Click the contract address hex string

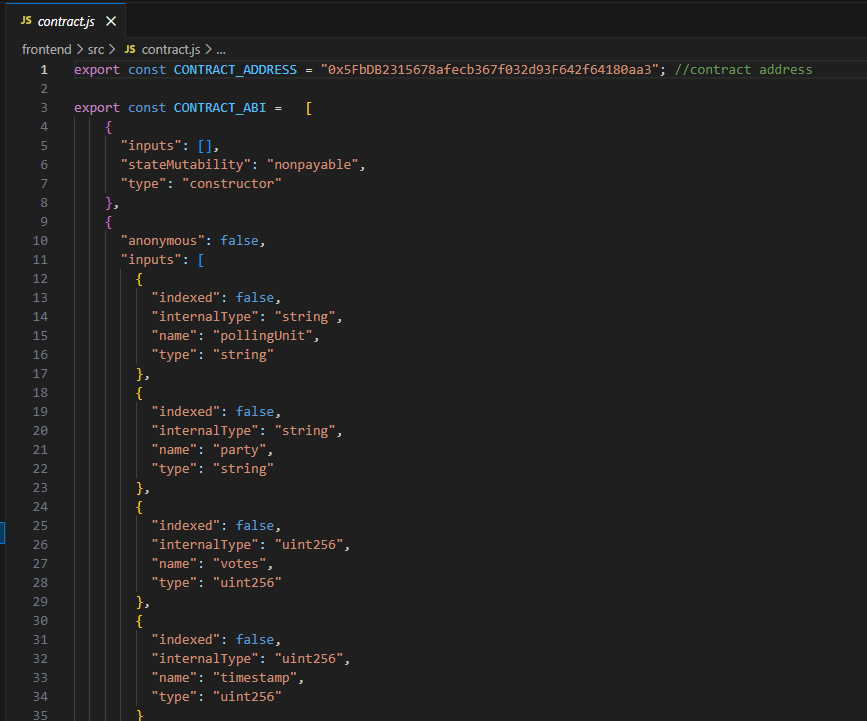[x=489, y=70]
